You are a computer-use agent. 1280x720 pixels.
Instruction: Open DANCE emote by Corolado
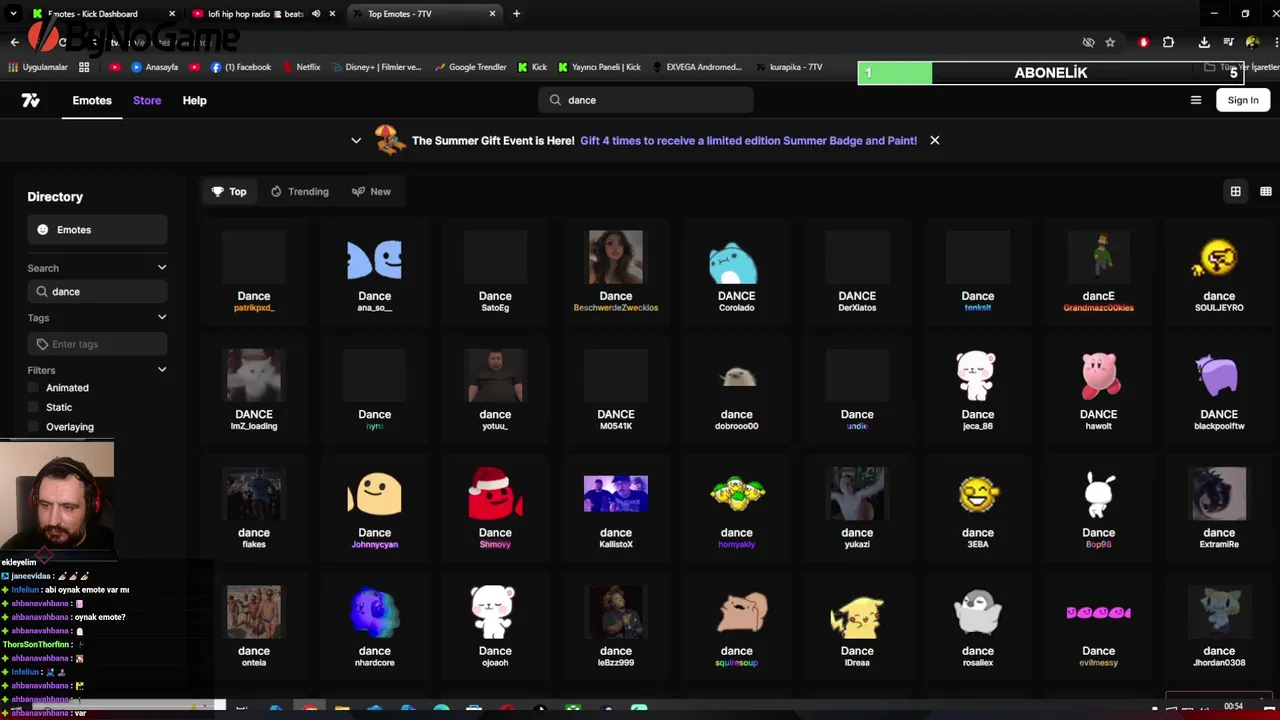737,271
